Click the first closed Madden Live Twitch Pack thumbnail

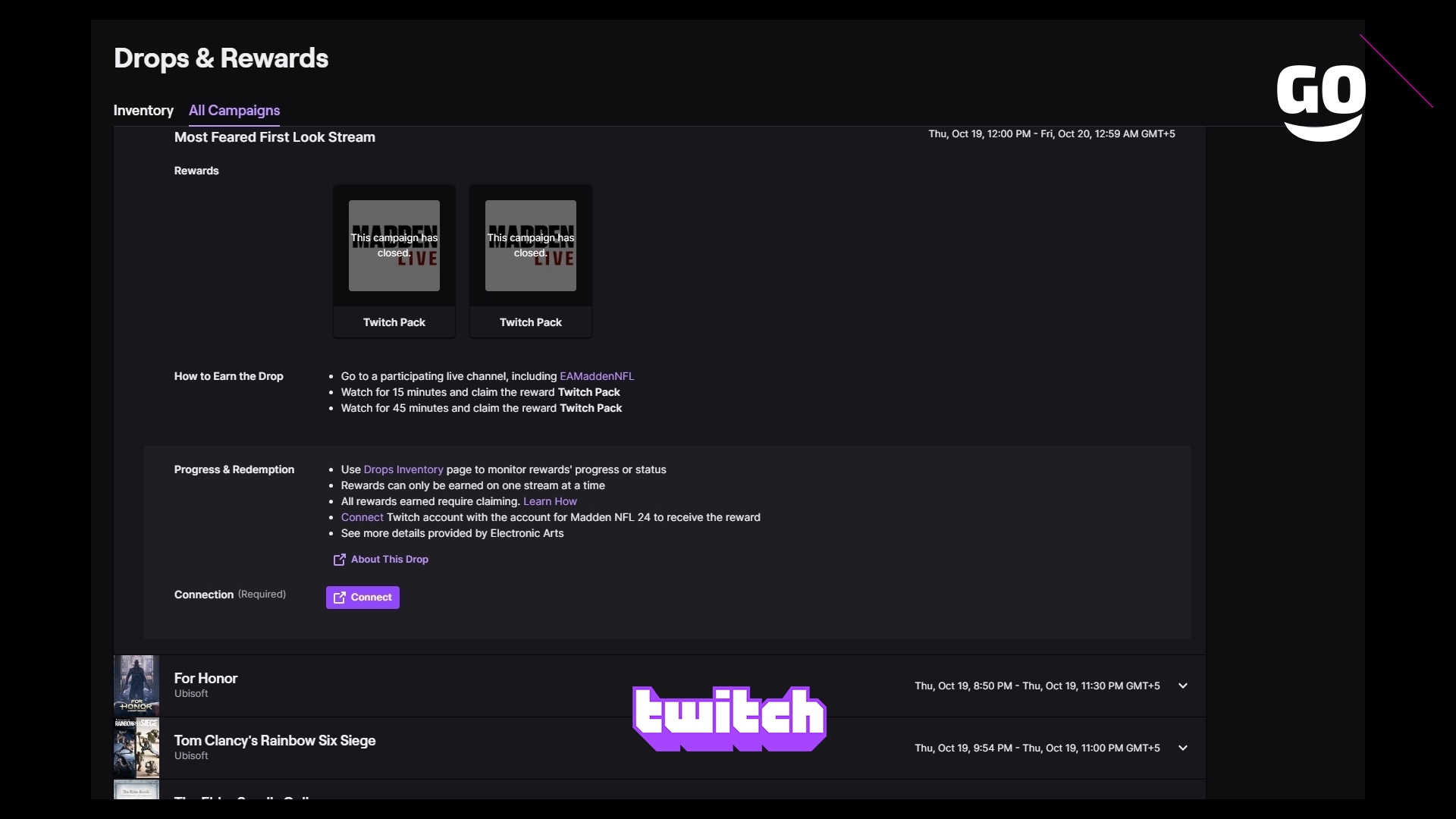394,245
